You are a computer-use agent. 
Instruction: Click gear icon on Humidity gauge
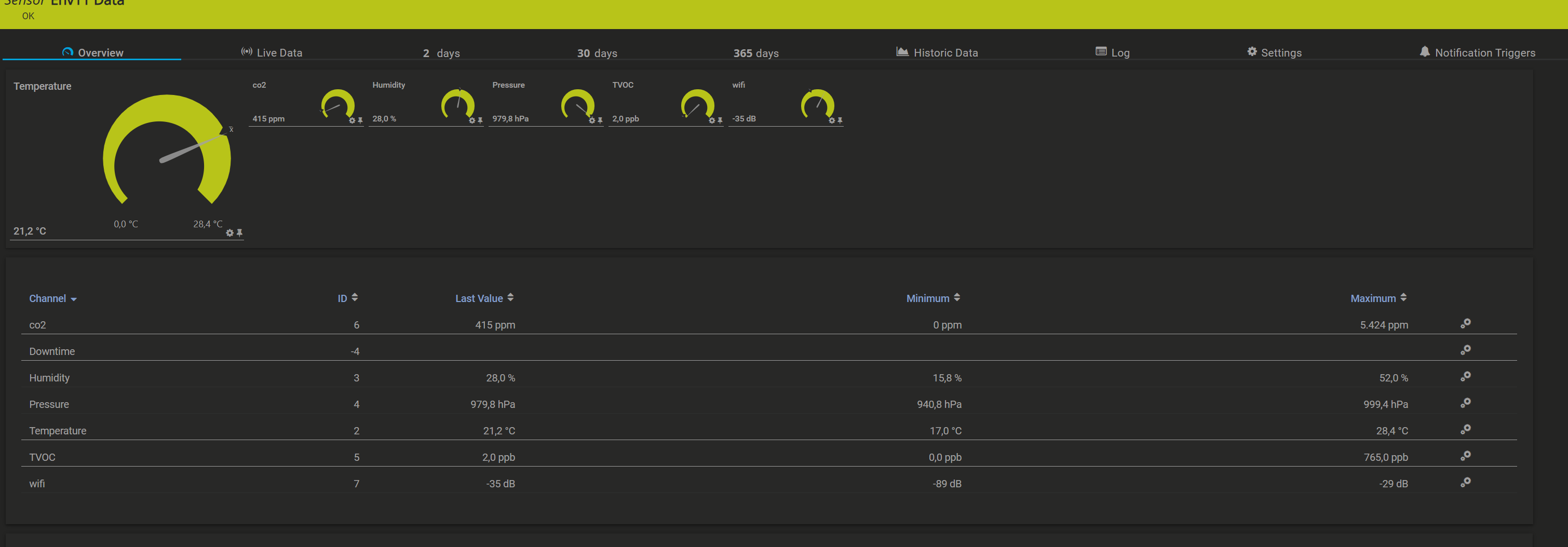point(472,120)
